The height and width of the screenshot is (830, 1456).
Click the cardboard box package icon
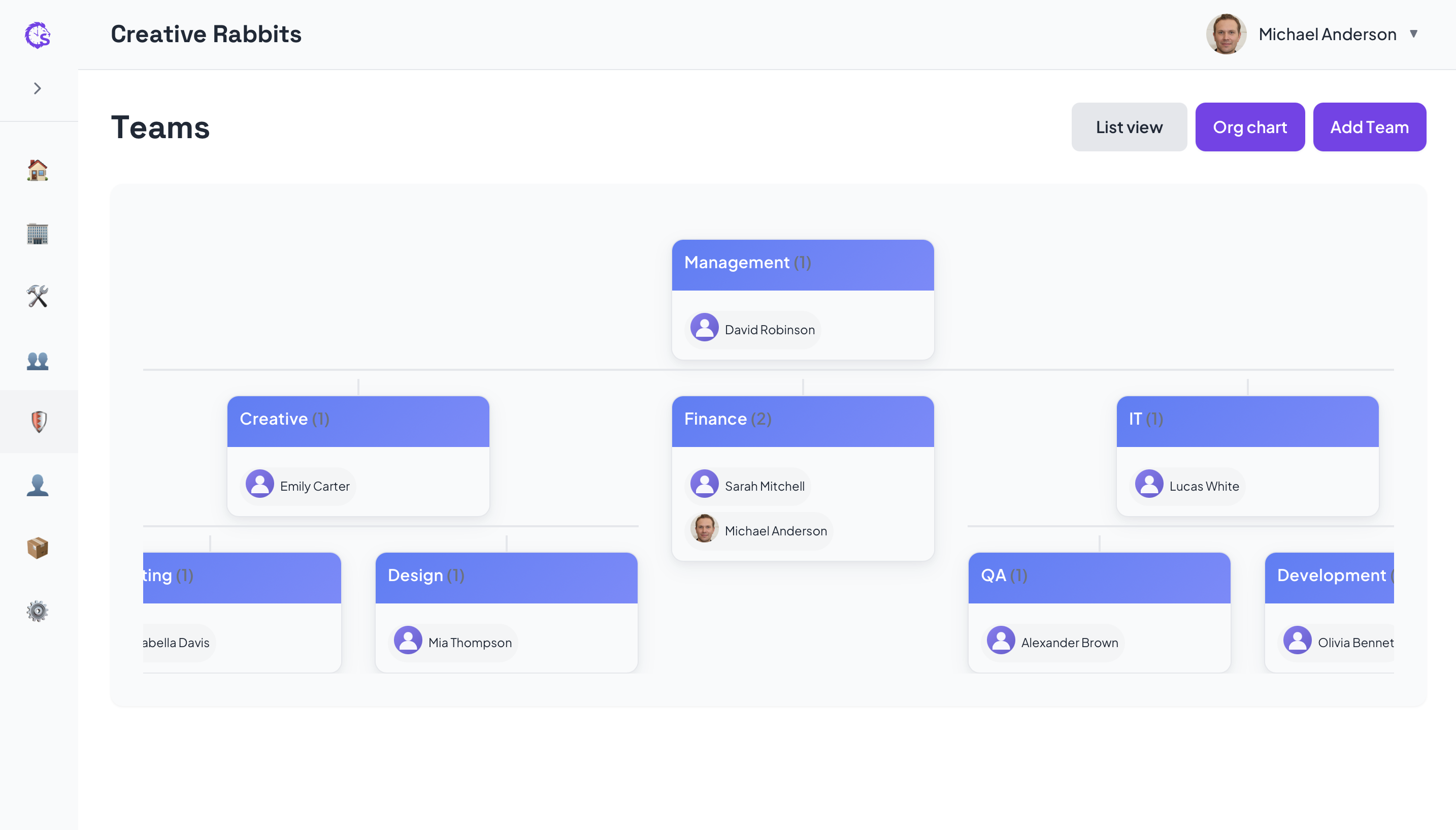(x=38, y=548)
